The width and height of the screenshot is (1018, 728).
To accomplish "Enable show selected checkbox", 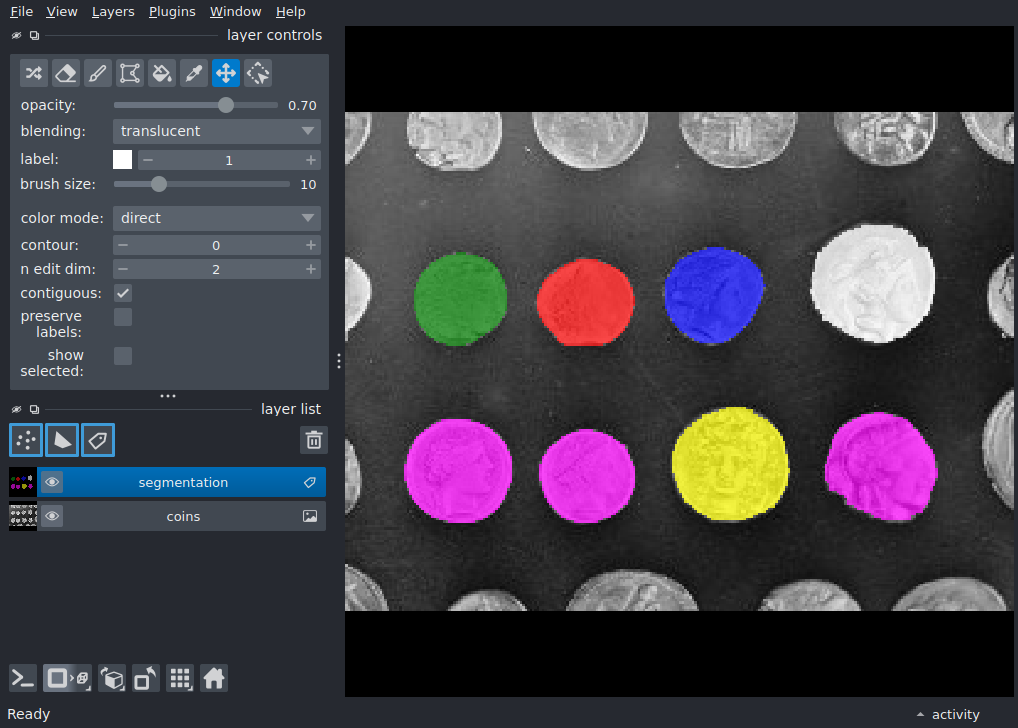I will (x=123, y=356).
